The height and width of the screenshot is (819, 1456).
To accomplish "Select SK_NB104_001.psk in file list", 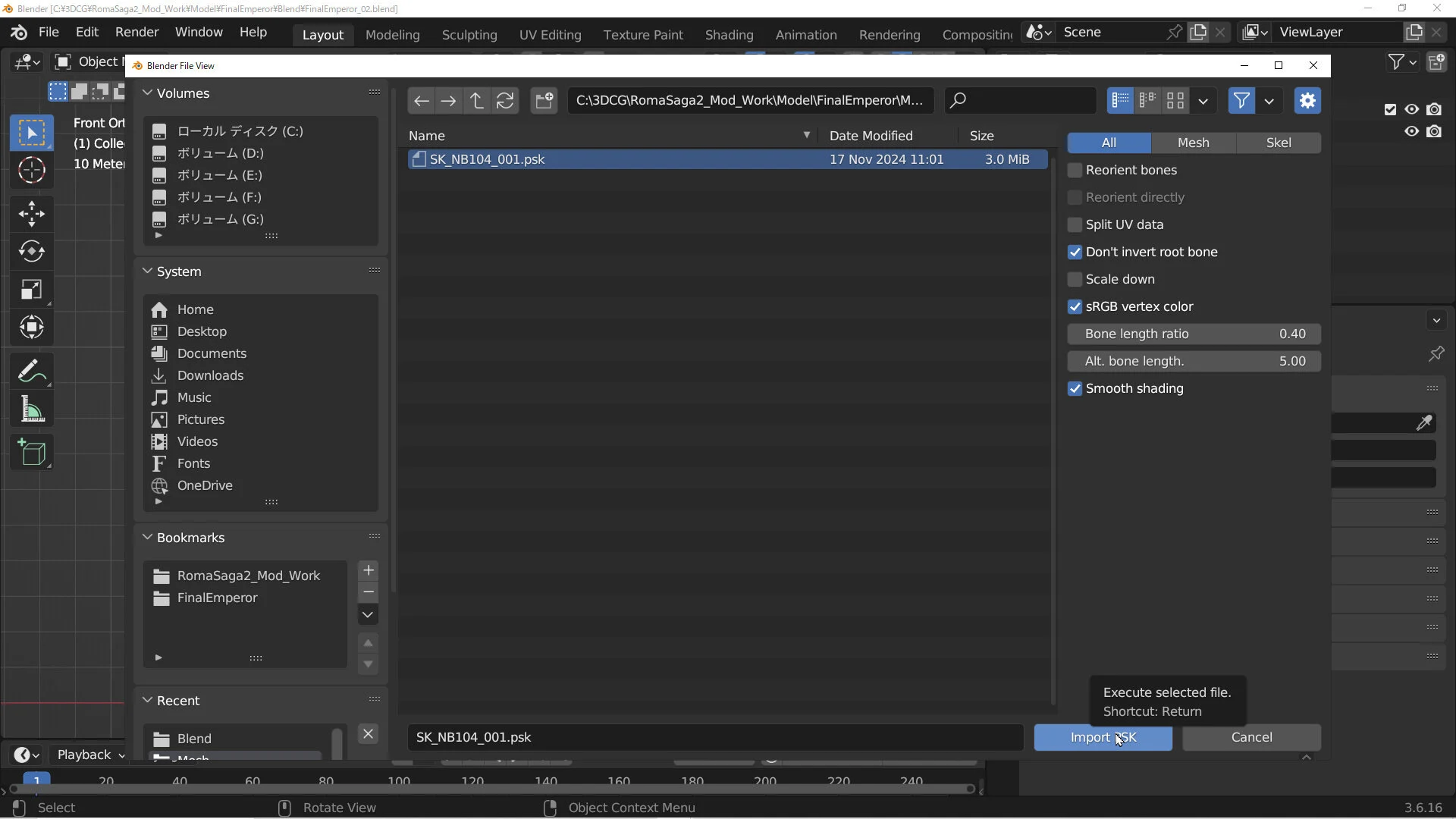I will [x=487, y=159].
